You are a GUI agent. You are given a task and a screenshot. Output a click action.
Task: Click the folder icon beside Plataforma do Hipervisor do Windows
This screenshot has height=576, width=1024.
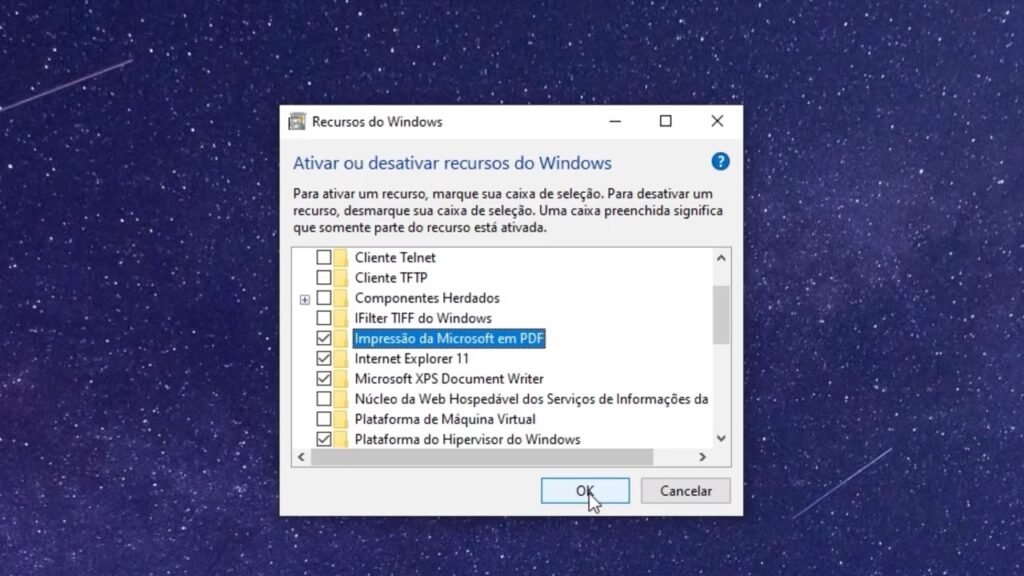tap(340, 439)
